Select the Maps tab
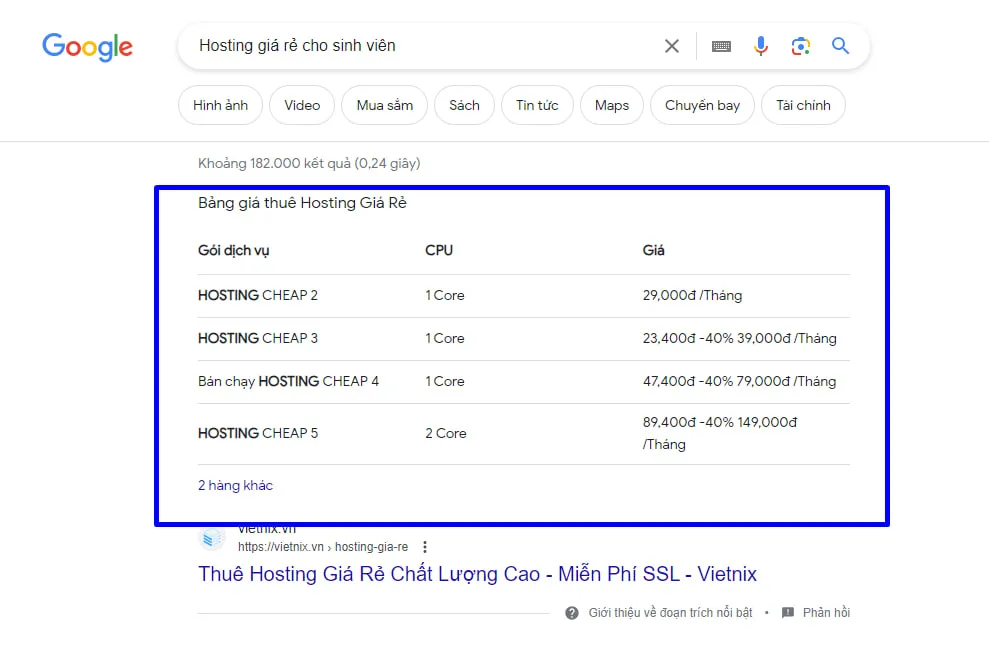Image resolution: width=989 pixels, height=657 pixels. click(611, 105)
